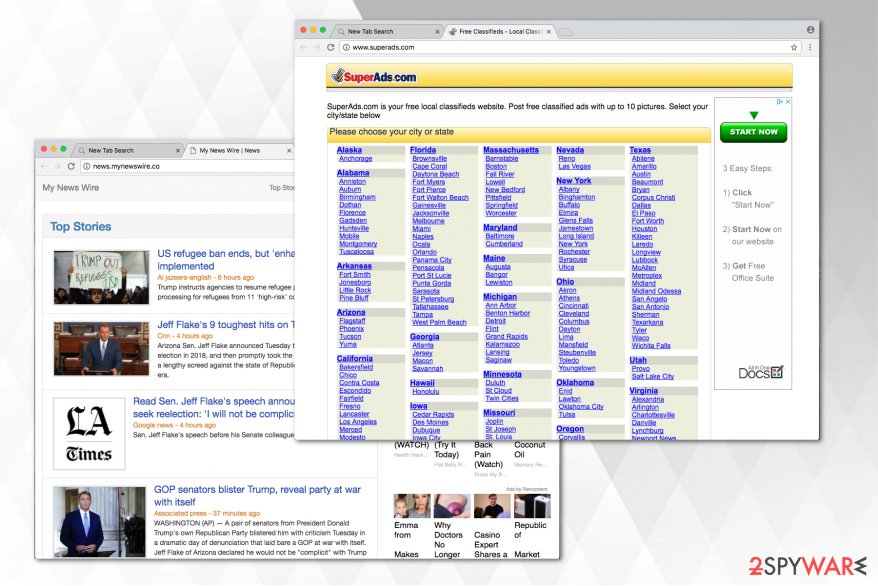This screenshot has height=586, width=878.
Task: Click the All in One Docs logo
Action: [761, 372]
